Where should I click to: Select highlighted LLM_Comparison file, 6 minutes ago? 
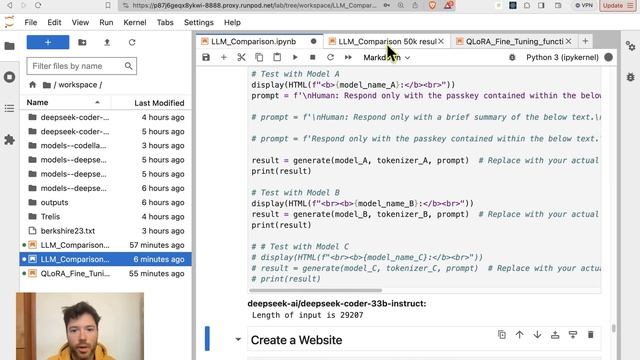106,259
